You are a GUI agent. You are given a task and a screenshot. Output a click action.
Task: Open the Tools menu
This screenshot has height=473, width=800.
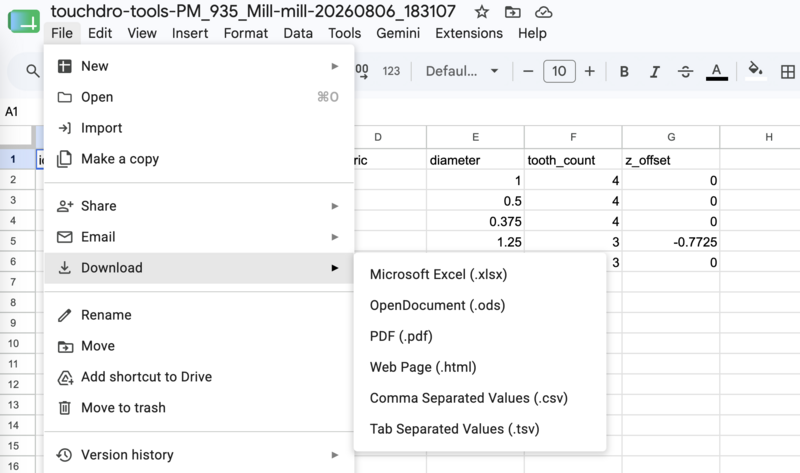[x=344, y=33]
